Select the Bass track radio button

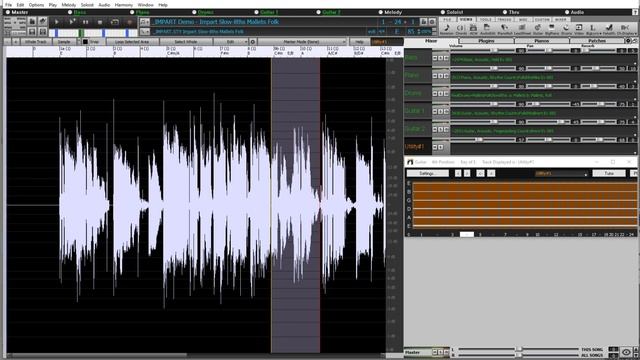[x=70, y=12]
